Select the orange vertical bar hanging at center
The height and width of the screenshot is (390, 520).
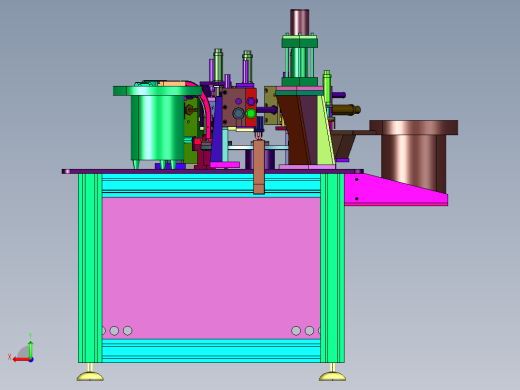[259, 167]
